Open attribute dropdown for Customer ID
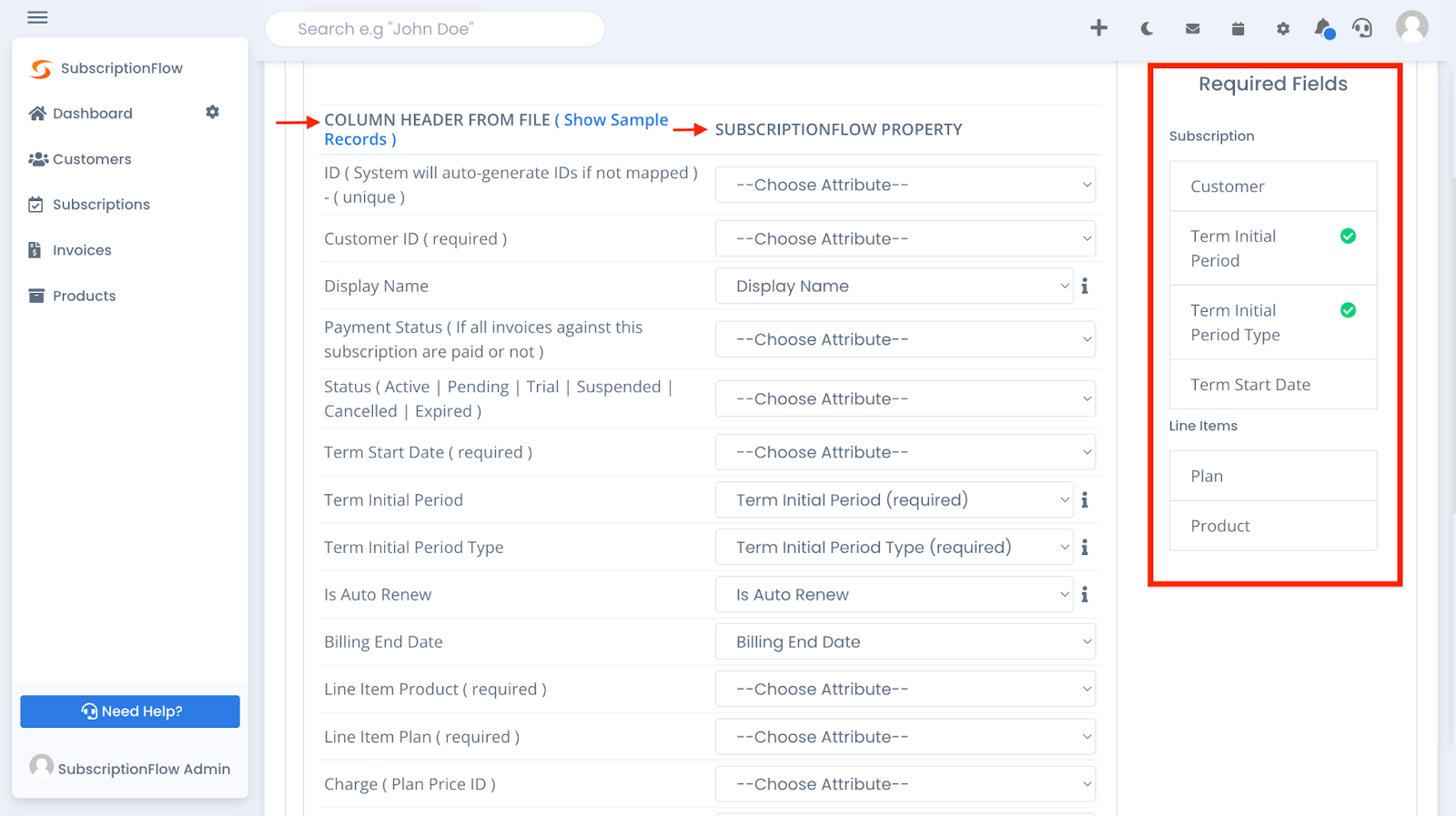 905,238
